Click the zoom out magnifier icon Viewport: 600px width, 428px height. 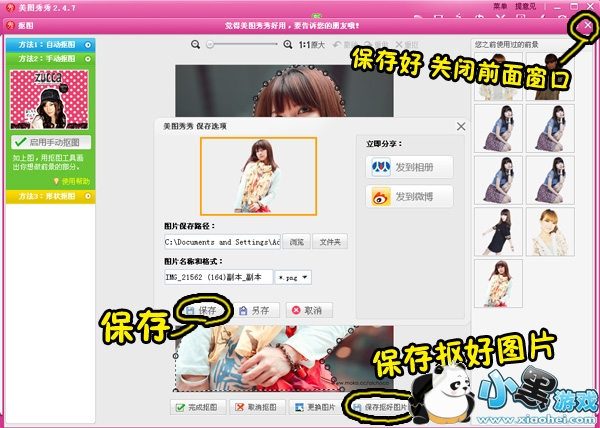(196, 45)
